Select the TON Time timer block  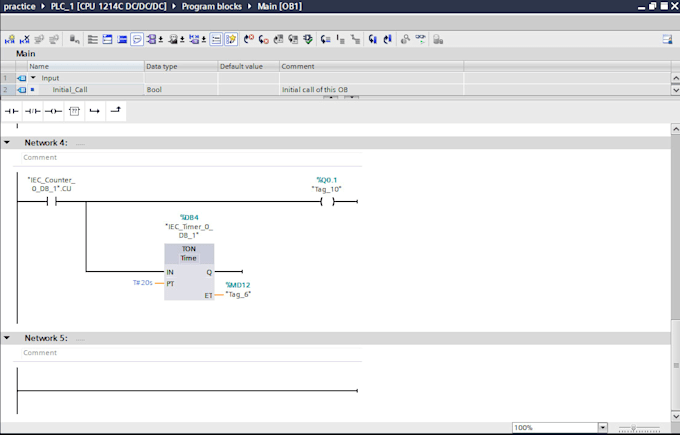(x=189, y=271)
